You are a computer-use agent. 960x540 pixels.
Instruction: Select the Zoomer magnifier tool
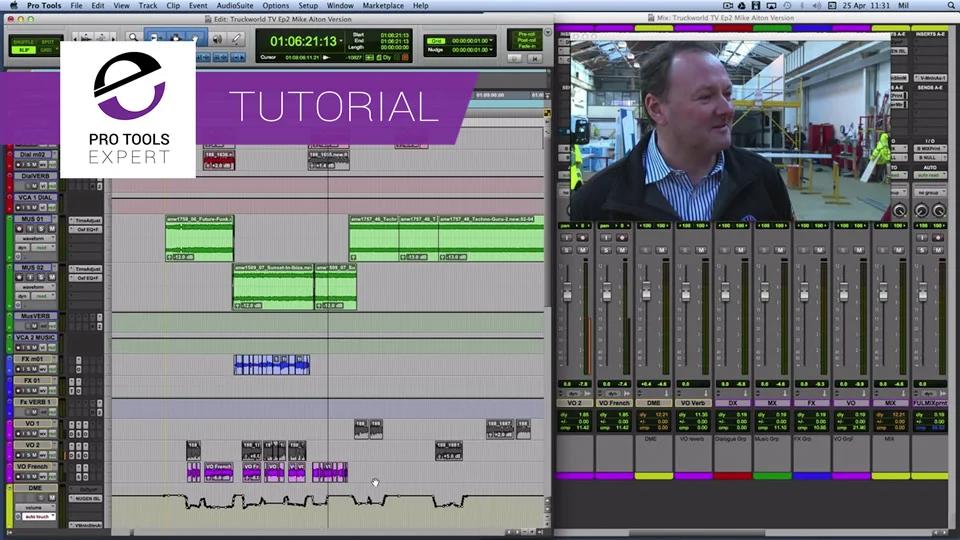click(133, 38)
